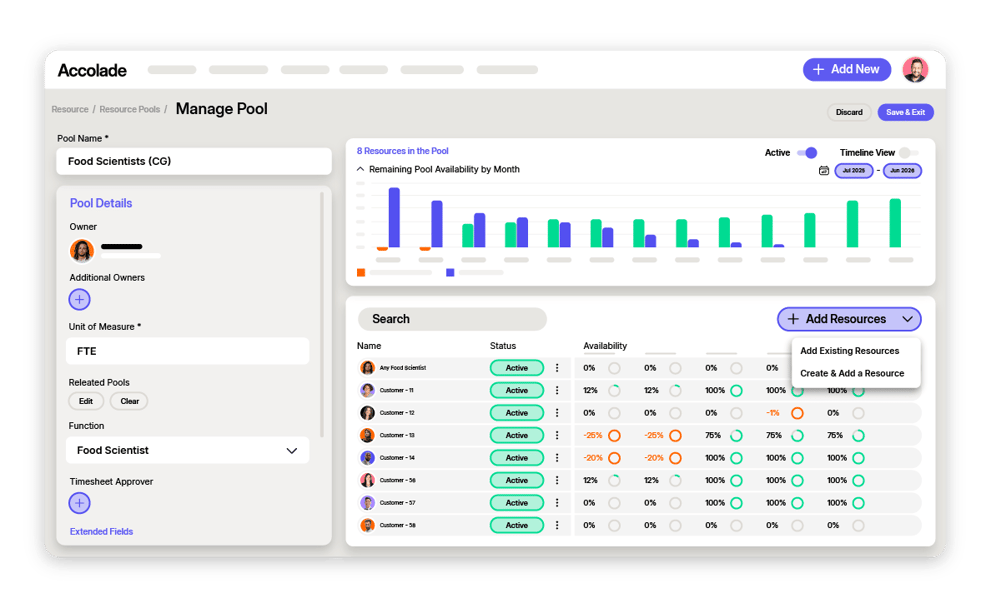Click the Accolade logo
Image resolution: width=991 pixels, height=608 pixels.
pyautogui.click(x=91, y=70)
